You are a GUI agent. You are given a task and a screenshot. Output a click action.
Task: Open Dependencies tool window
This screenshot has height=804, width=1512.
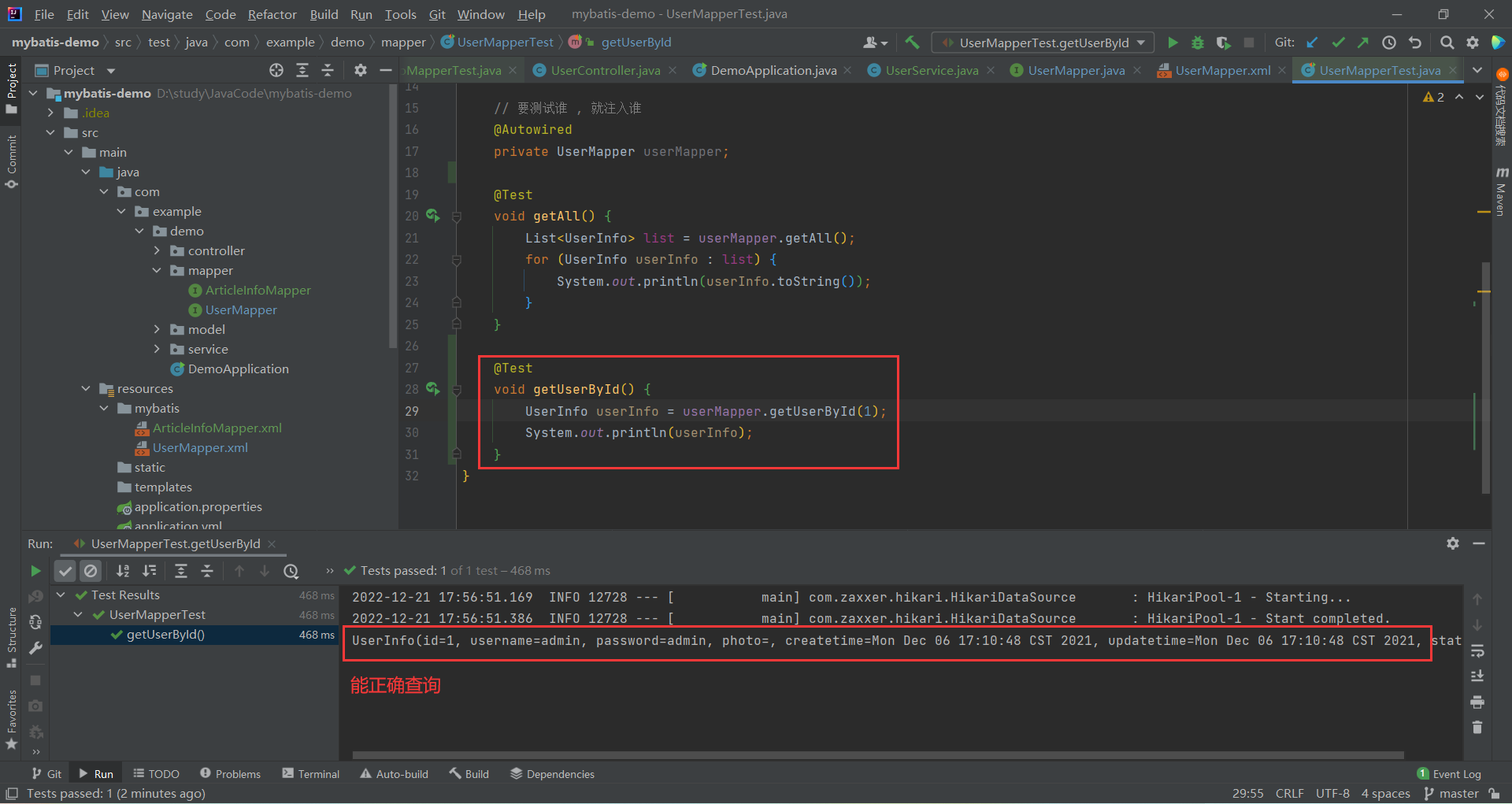552,774
